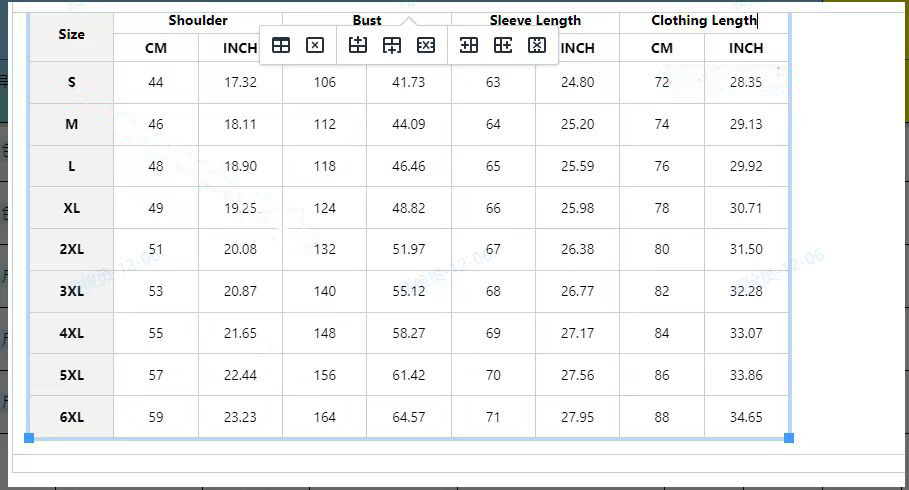Screen dimensions: 909x490
Task: Click the delete column icon
Action: 537,45
